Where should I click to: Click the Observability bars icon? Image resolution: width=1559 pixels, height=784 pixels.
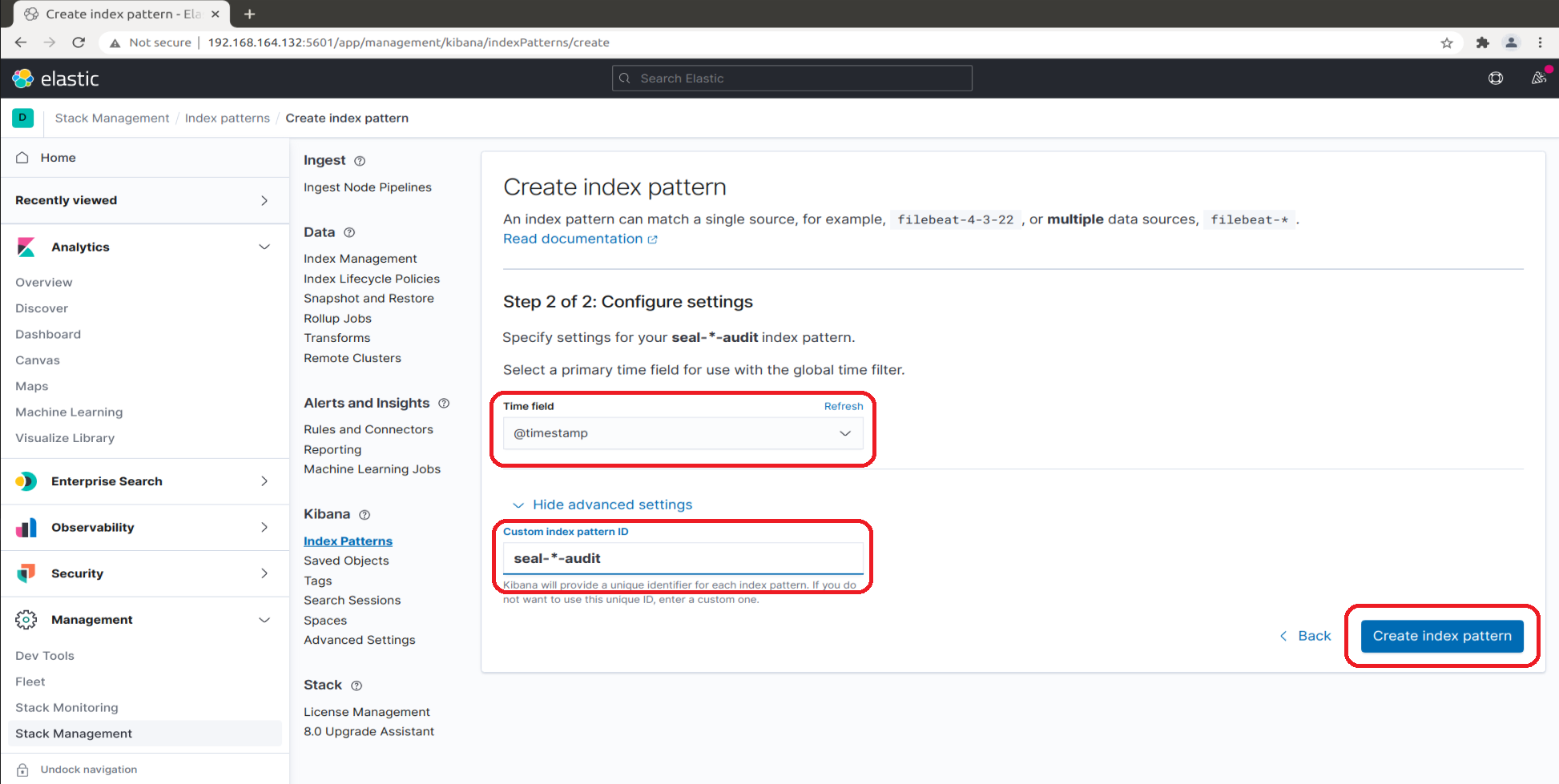pos(26,527)
